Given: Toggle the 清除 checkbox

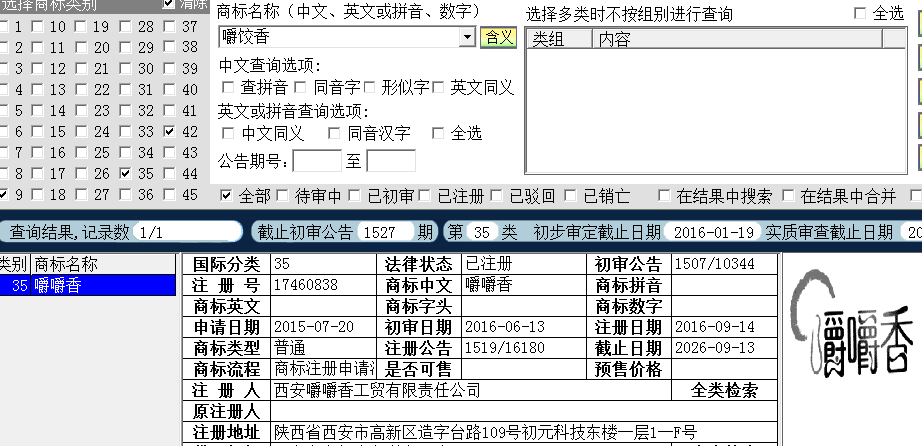Looking at the screenshot, I should click(x=169, y=4).
